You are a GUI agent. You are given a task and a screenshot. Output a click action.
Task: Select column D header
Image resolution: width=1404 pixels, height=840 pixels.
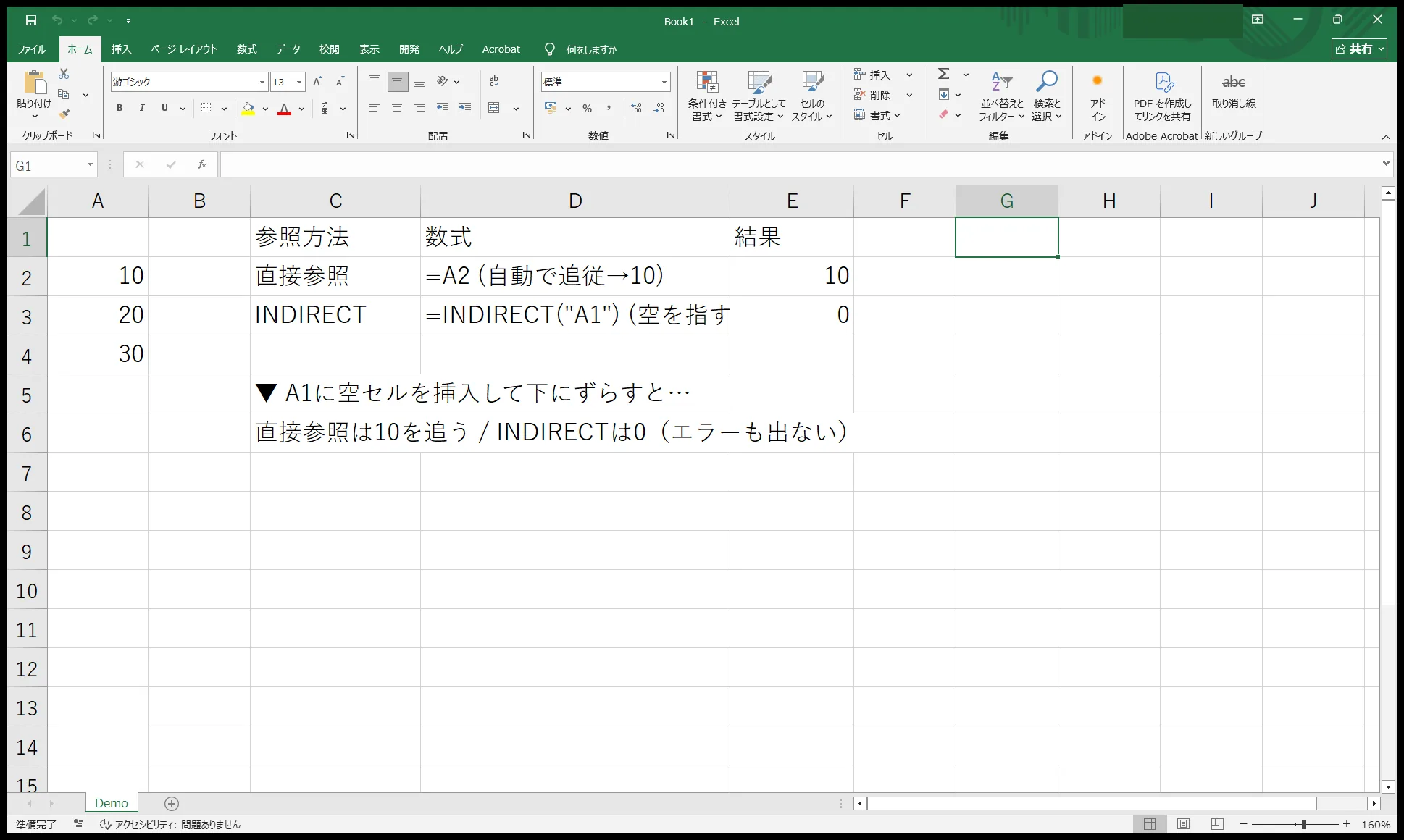coord(575,201)
